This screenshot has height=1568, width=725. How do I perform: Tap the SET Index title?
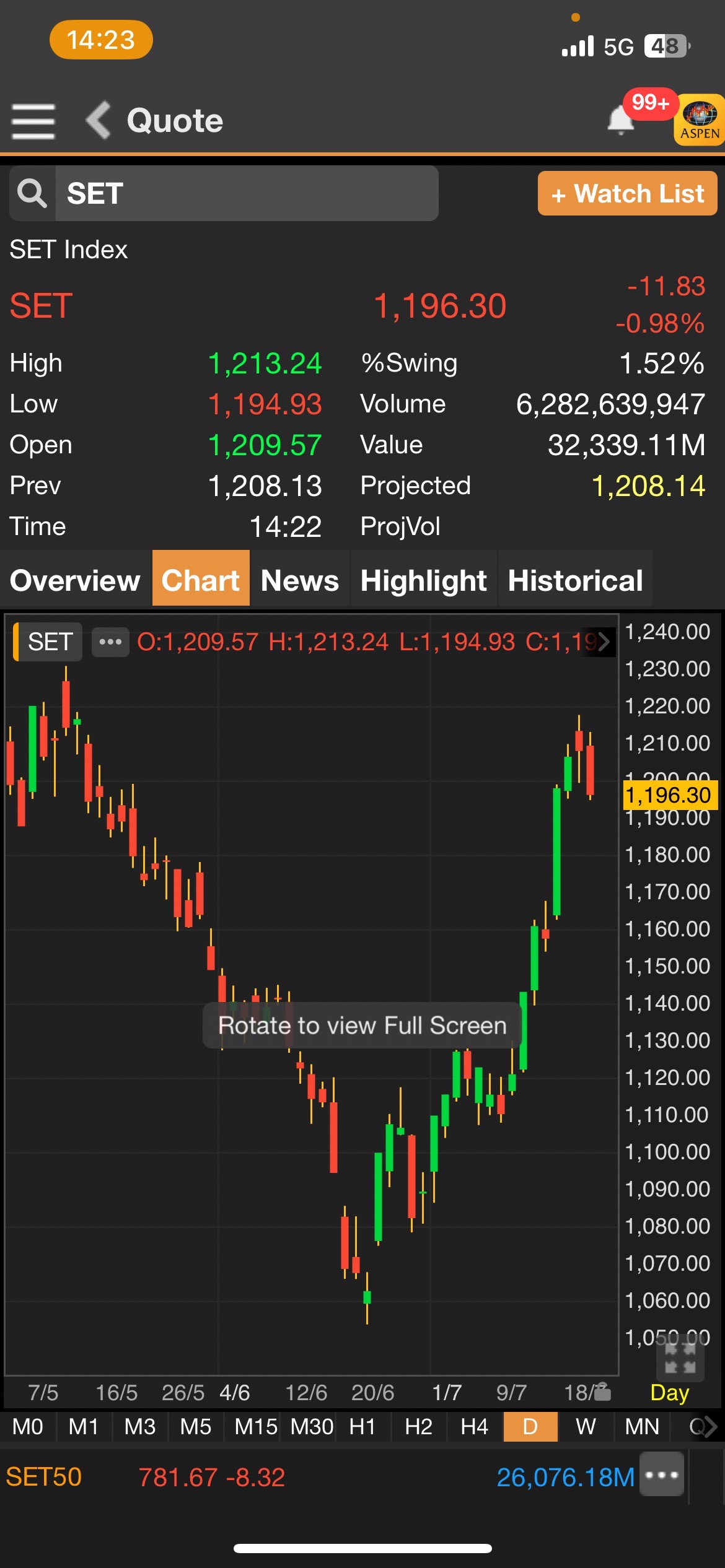pos(69,250)
